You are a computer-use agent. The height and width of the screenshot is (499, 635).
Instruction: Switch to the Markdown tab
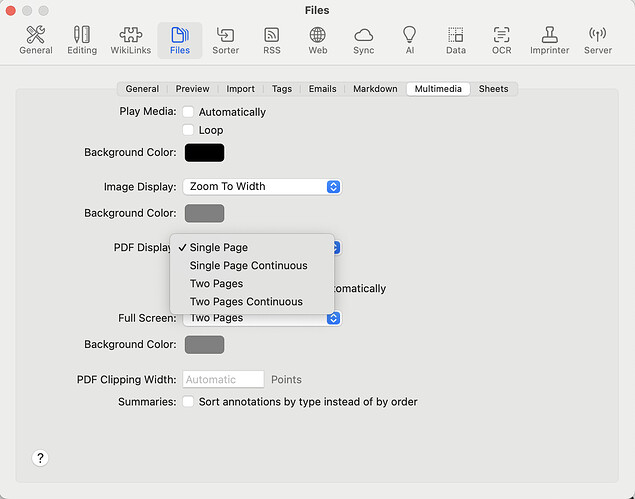point(375,89)
